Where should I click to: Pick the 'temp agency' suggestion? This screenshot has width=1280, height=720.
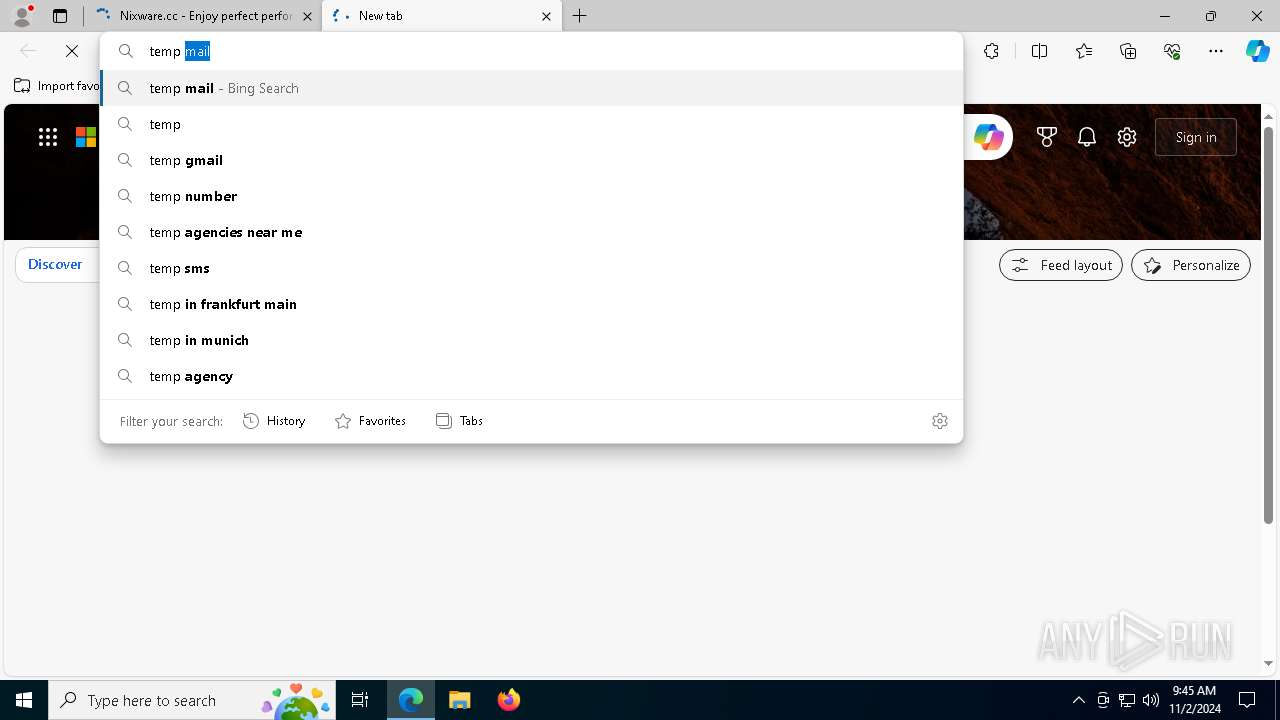pyautogui.click(x=531, y=376)
